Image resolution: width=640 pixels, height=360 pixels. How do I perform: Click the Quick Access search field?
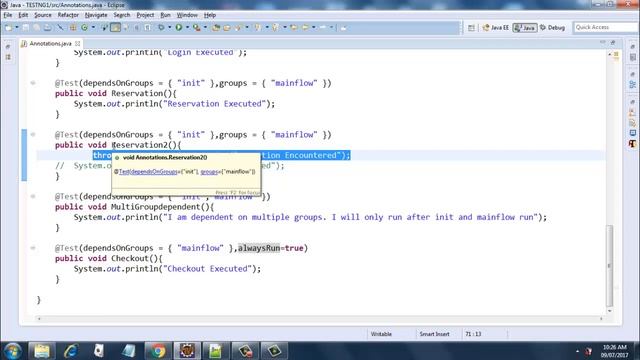(x=606, y=27)
